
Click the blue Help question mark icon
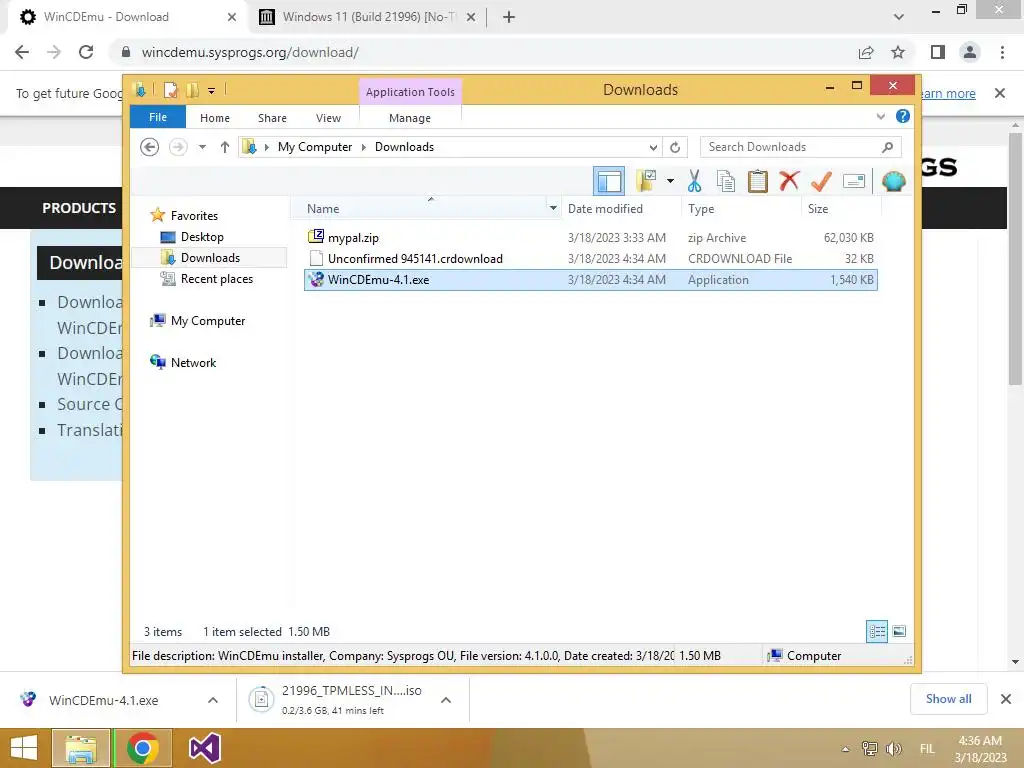point(903,116)
